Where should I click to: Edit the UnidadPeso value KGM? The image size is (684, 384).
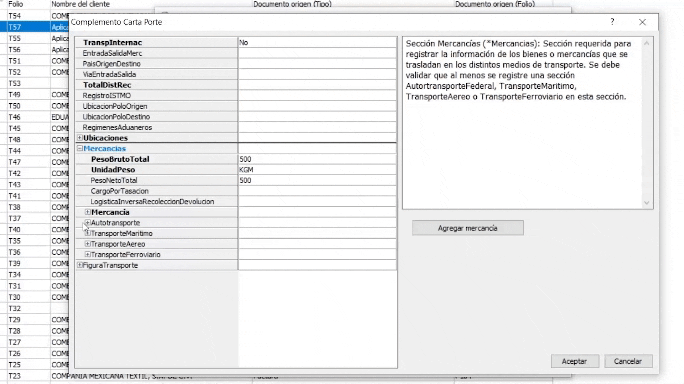tap(317, 170)
